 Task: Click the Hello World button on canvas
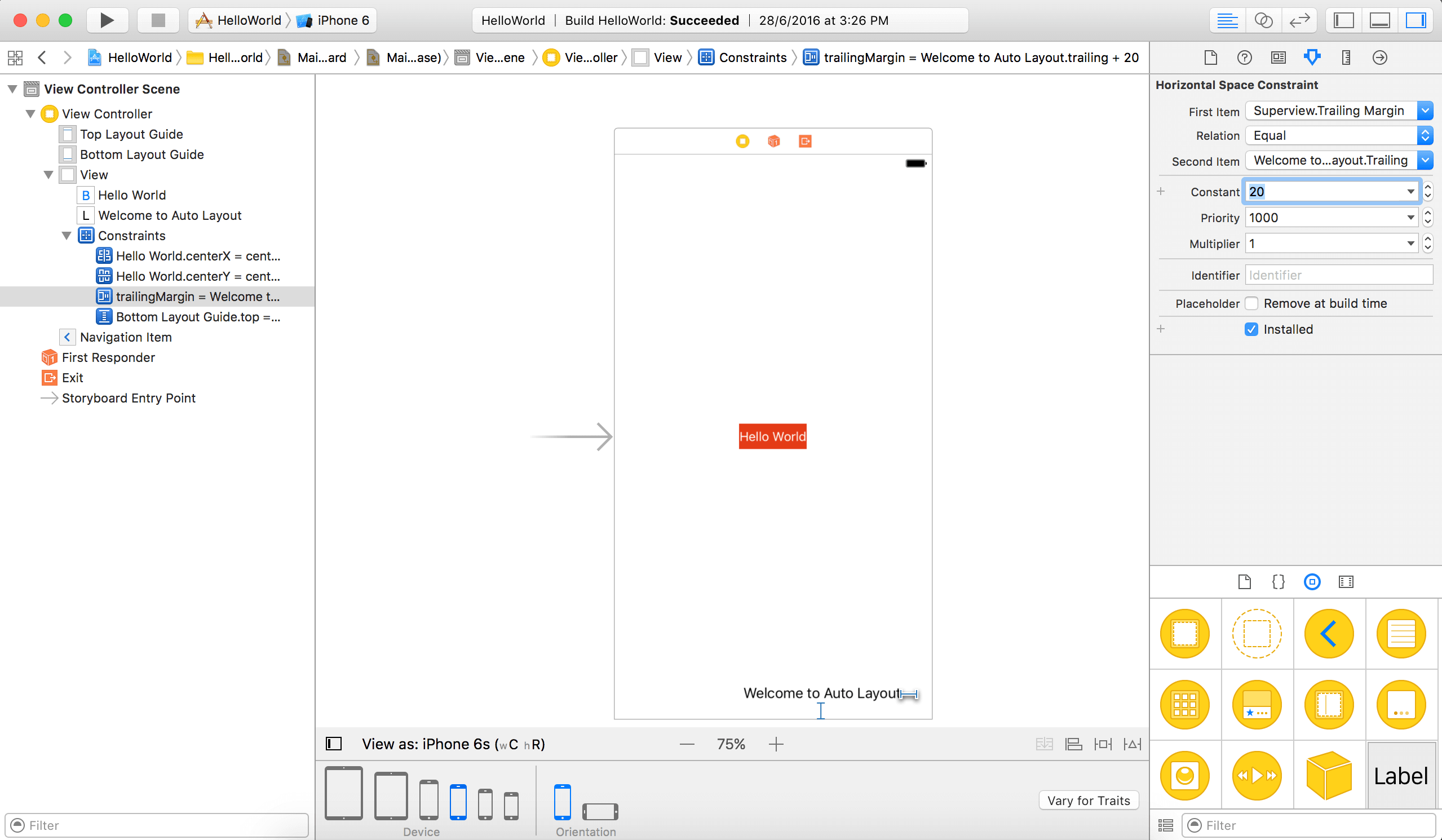[772, 436]
